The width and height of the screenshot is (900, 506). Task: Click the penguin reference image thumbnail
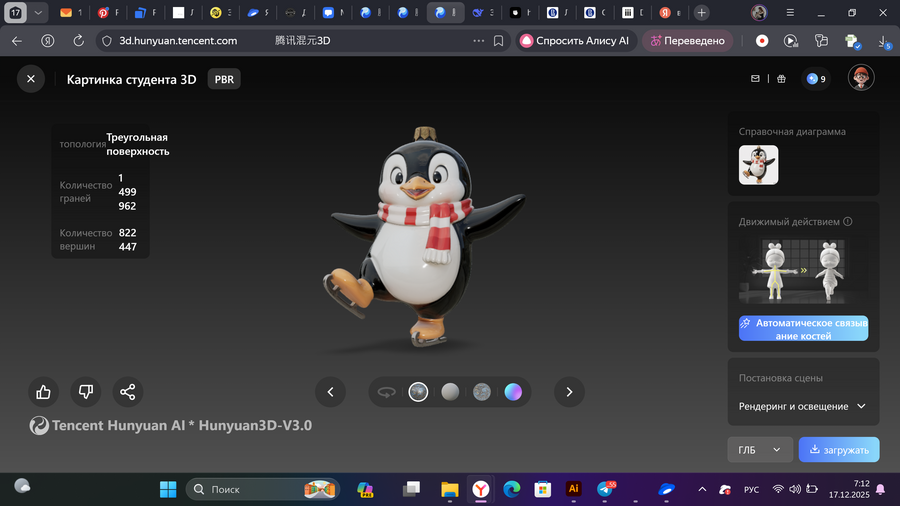[x=758, y=165]
